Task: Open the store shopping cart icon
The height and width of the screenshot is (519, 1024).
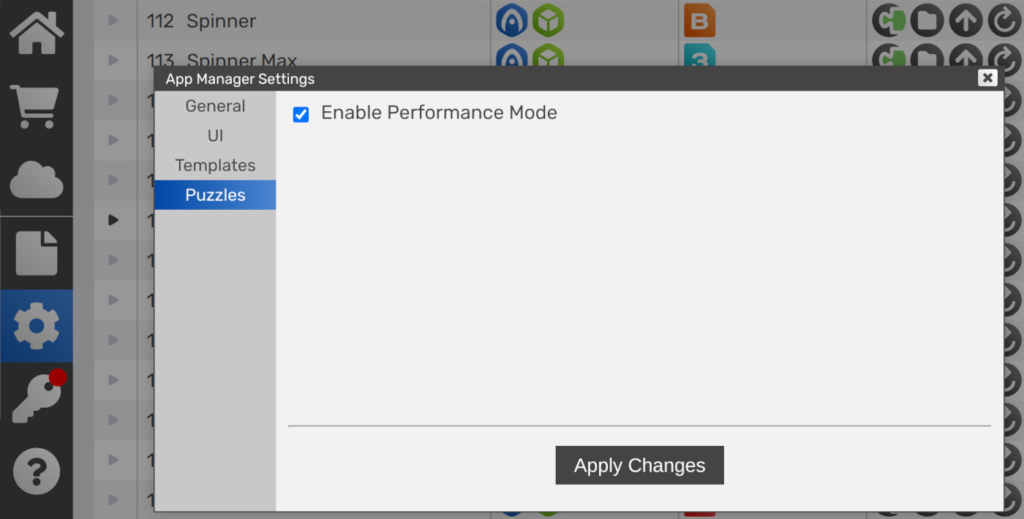Action: pyautogui.click(x=36, y=106)
